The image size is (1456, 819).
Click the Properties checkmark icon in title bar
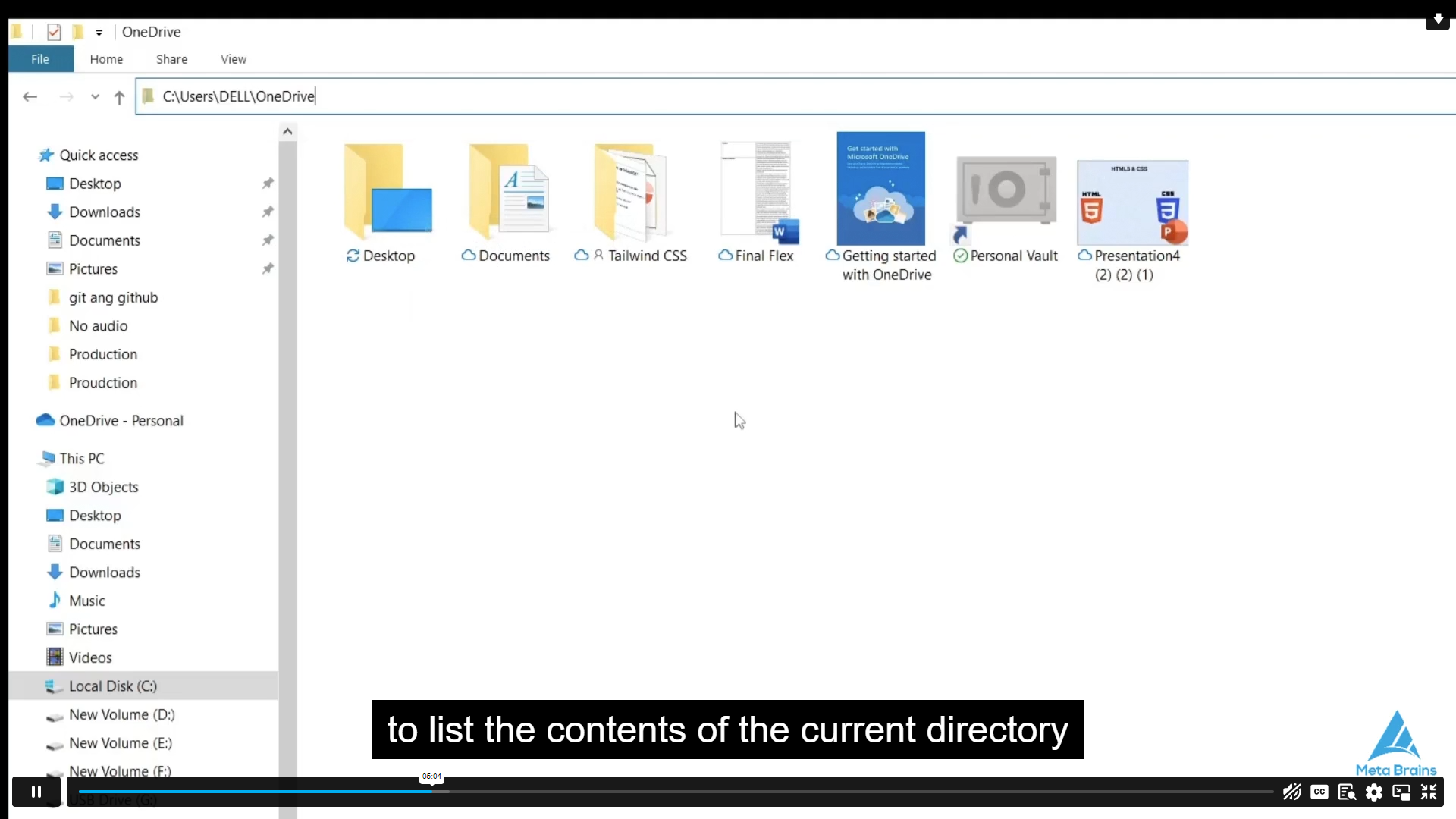coord(54,32)
